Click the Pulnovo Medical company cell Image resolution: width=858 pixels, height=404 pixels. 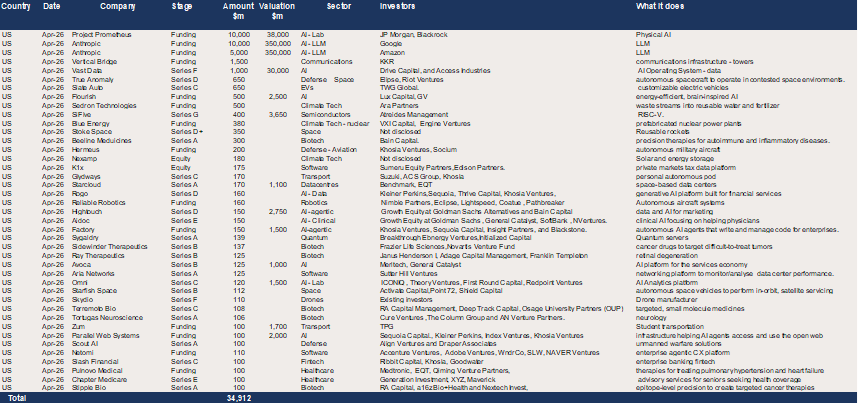95,370
